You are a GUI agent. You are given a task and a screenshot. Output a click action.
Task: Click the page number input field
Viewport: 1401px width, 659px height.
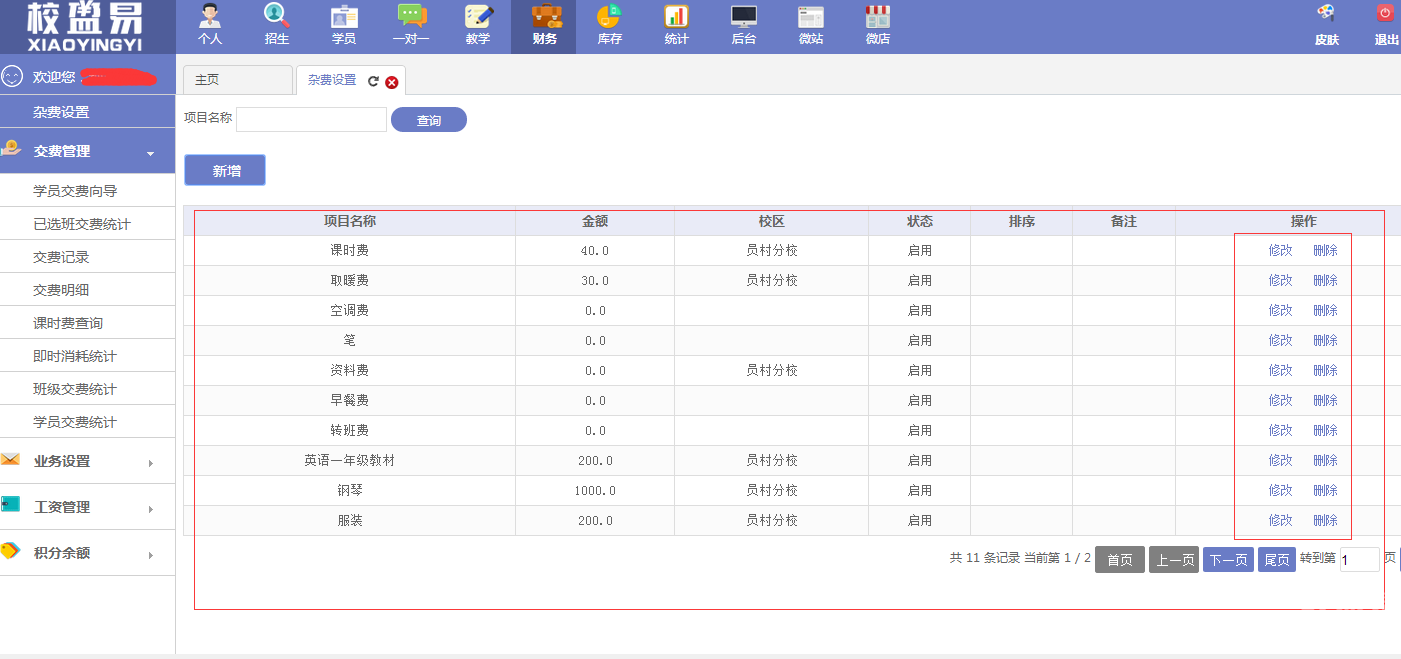pyautogui.click(x=1359, y=560)
